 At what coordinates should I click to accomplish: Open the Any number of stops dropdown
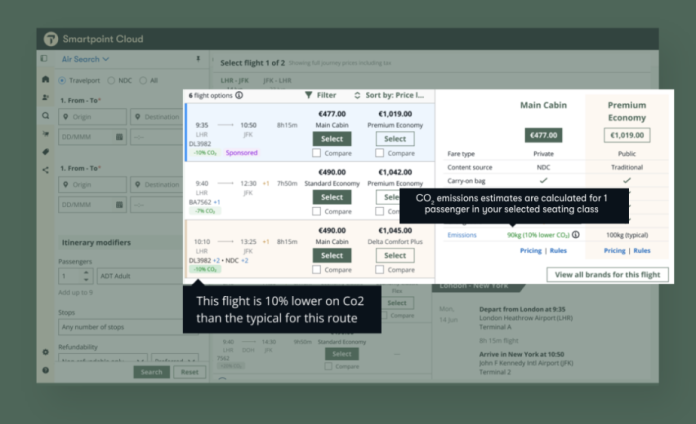pyautogui.click(x=121, y=327)
